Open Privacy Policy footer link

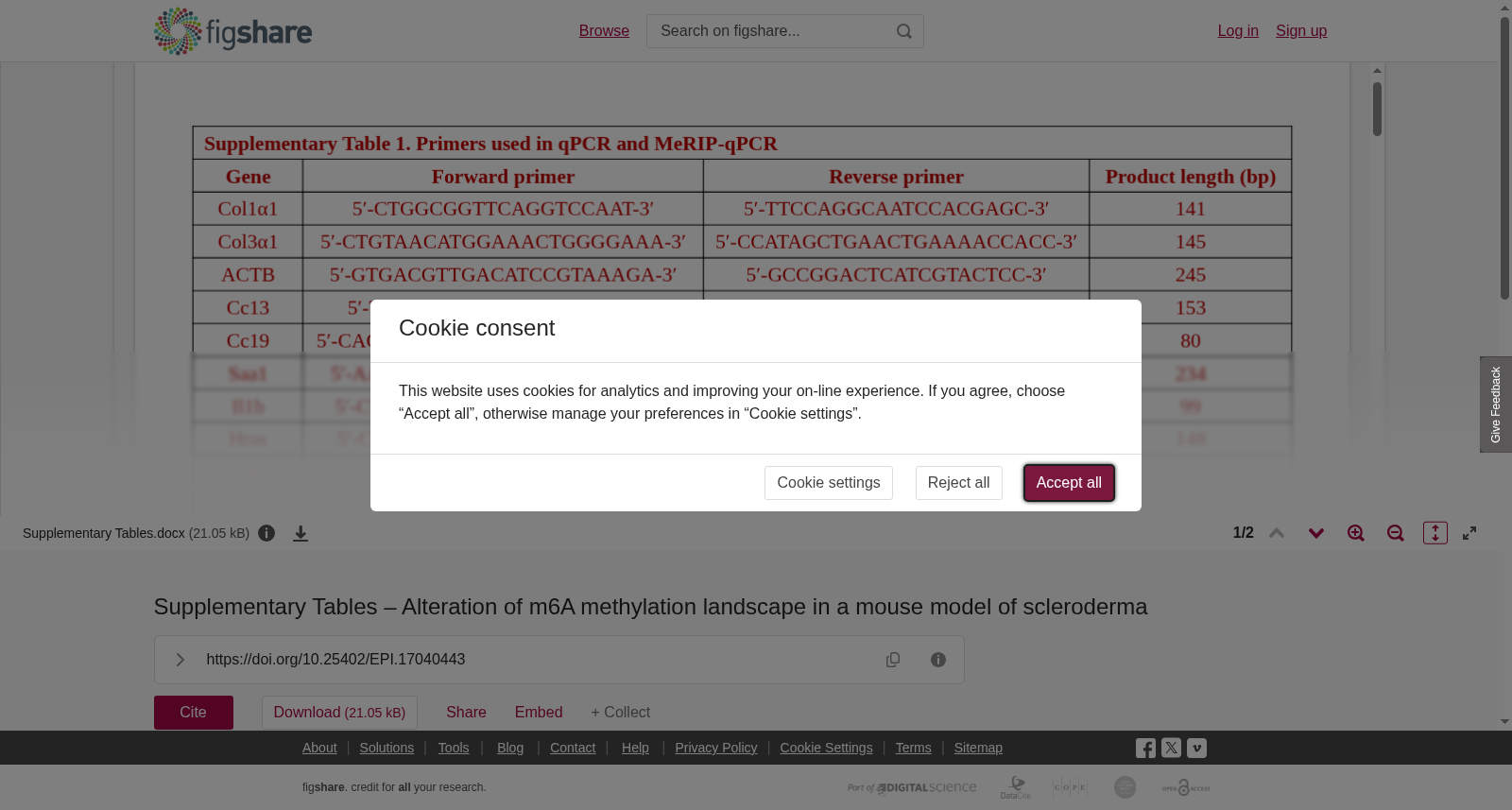pos(716,748)
